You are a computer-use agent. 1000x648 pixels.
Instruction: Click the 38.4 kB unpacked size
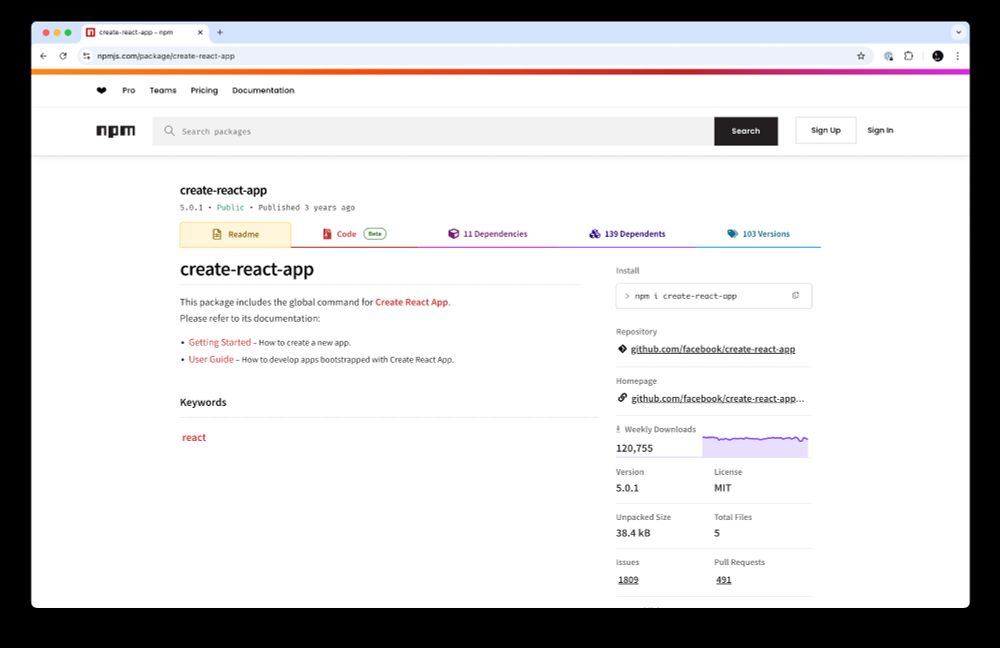pyautogui.click(x=633, y=533)
